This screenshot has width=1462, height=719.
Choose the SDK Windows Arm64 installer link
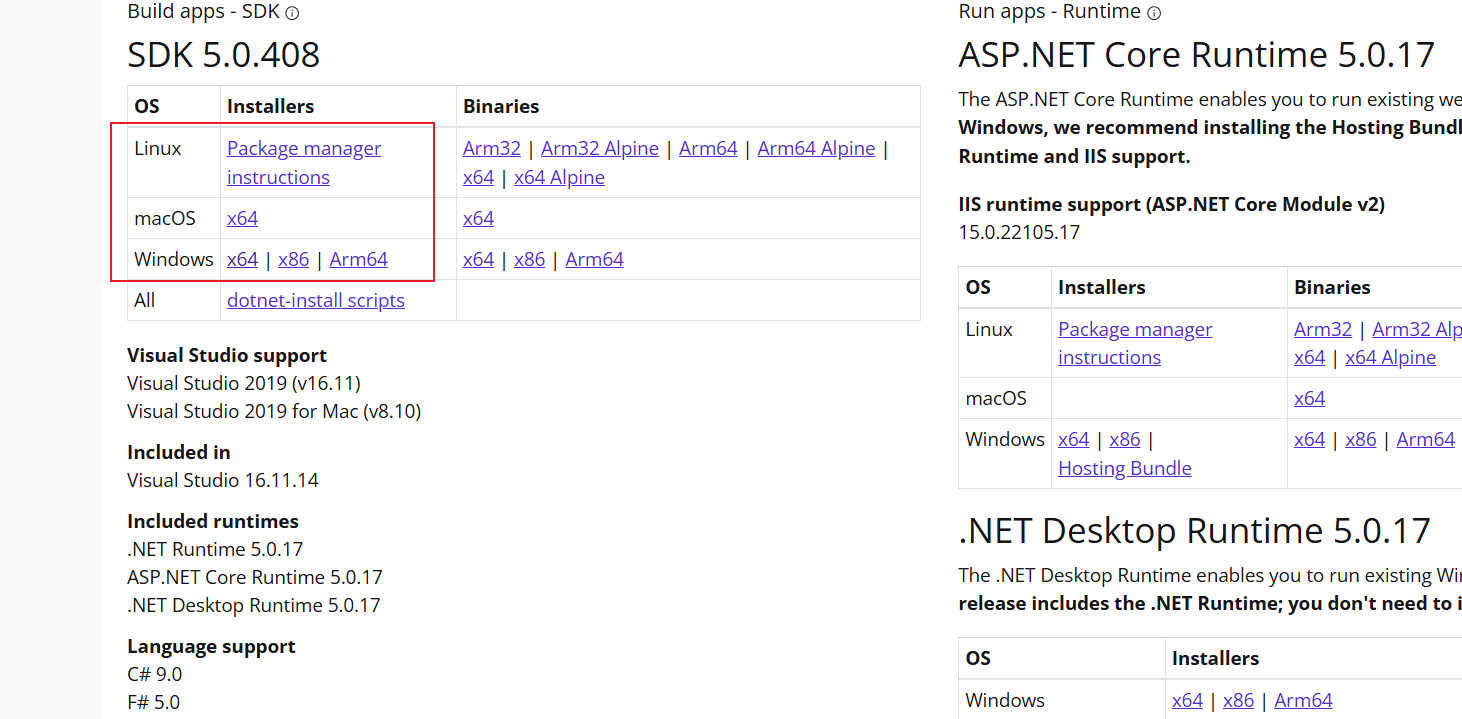(358, 259)
